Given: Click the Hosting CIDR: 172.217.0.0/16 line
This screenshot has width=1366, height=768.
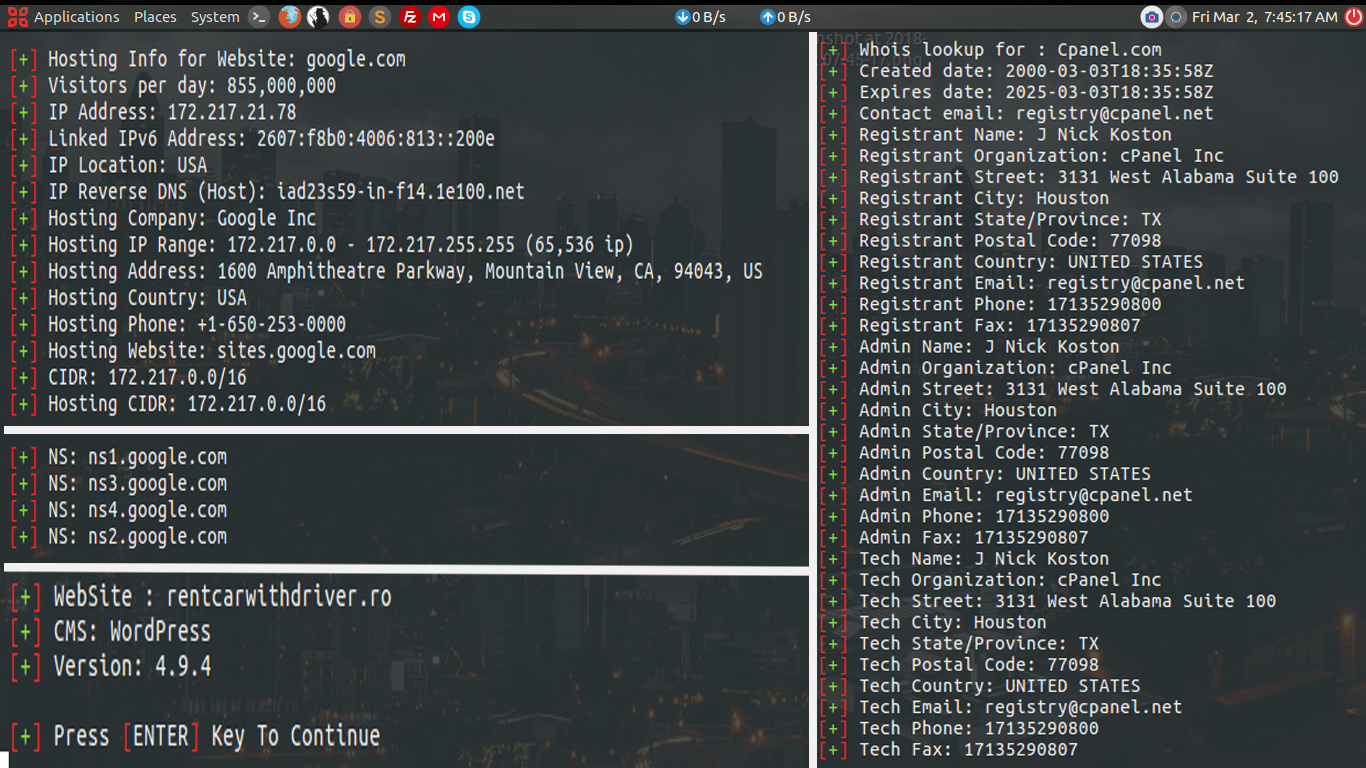Looking at the screenshot, I should coord(168,404).
